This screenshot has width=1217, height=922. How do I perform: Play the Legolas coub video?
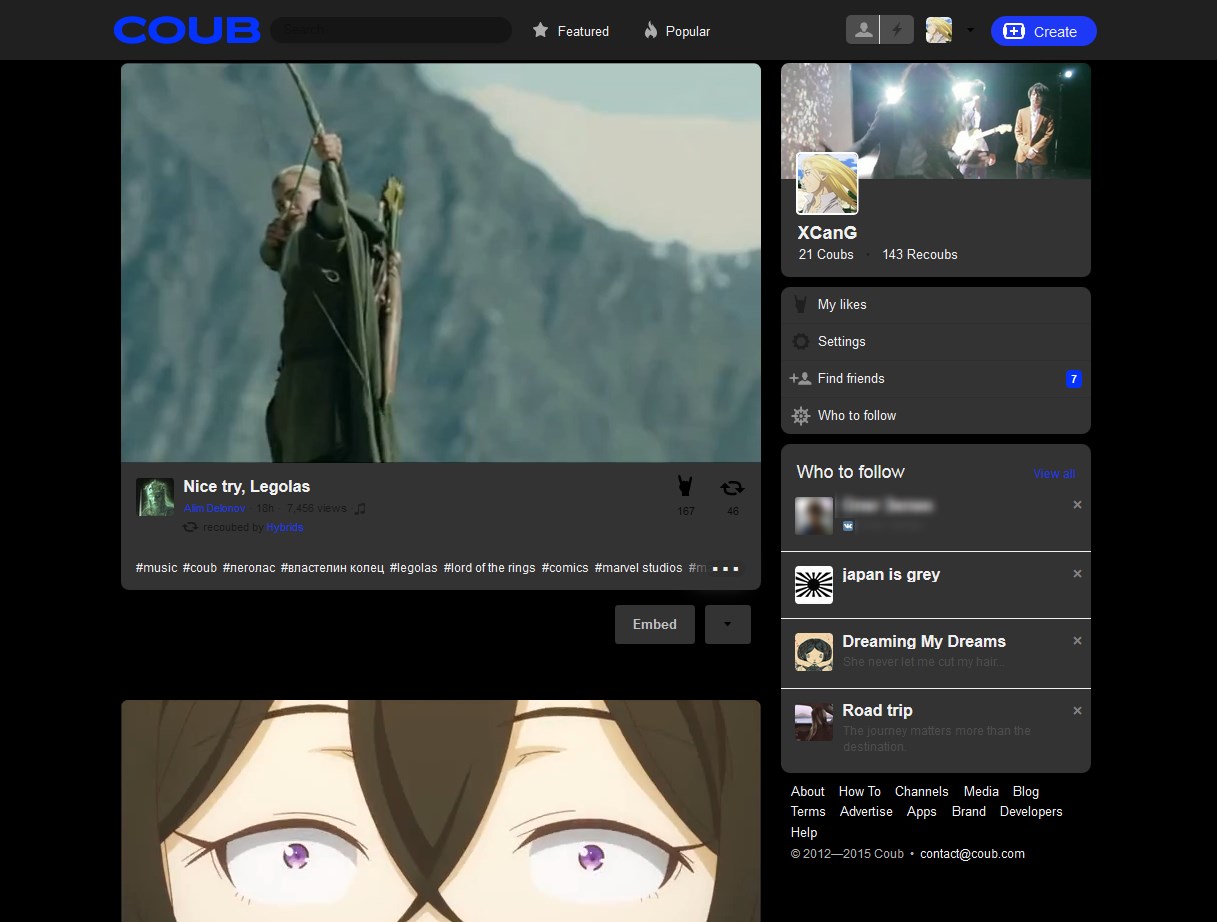point(441,263)
